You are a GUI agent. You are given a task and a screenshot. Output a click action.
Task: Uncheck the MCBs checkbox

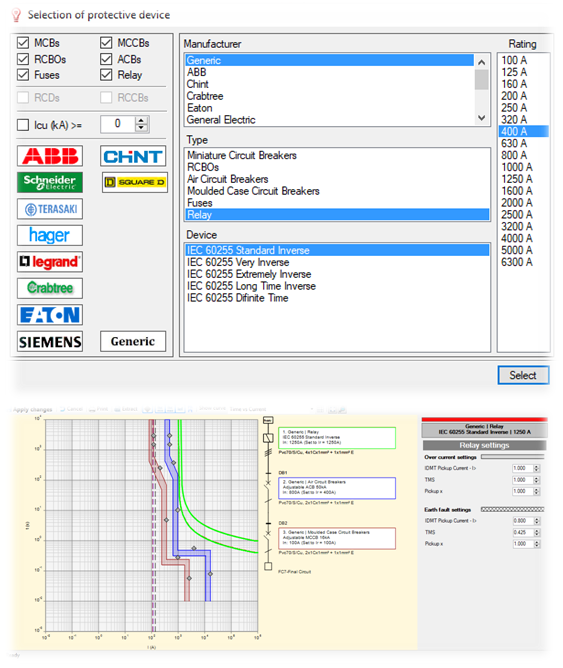(x=23, y=43)
